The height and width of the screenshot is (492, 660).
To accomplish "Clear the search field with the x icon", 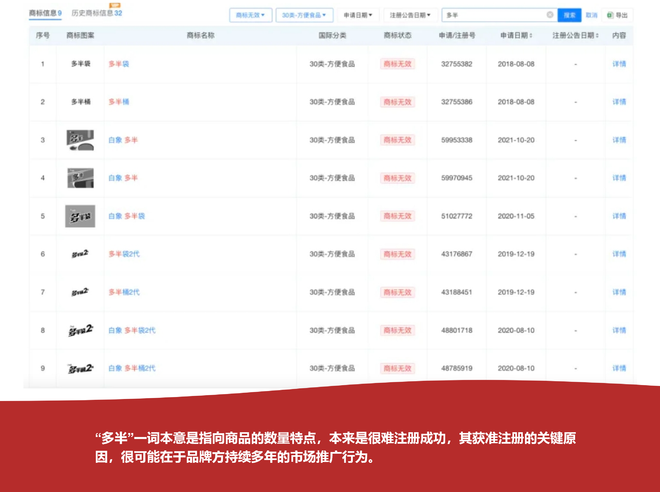I will (550, 15).
